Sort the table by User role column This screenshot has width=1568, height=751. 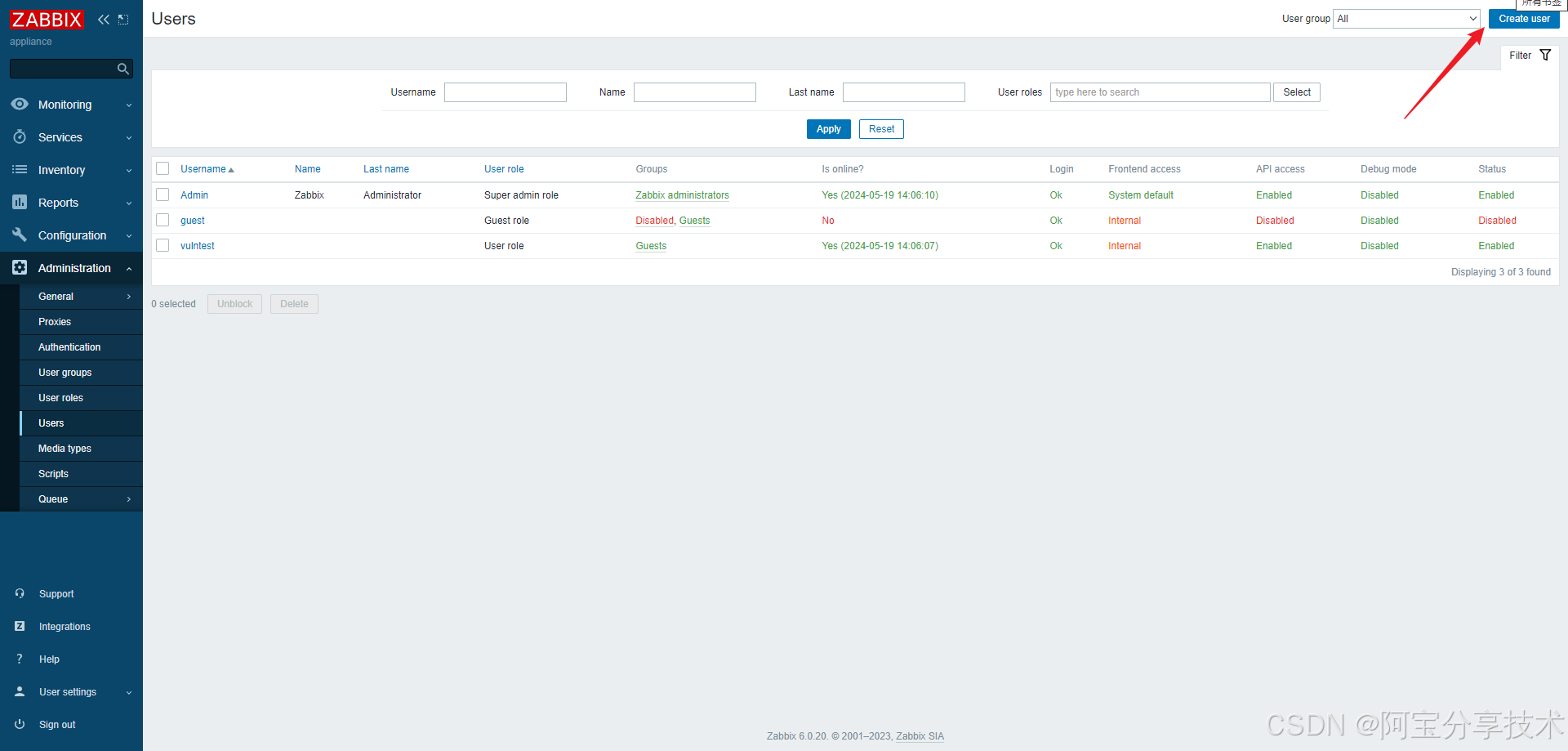pos(504,169)
